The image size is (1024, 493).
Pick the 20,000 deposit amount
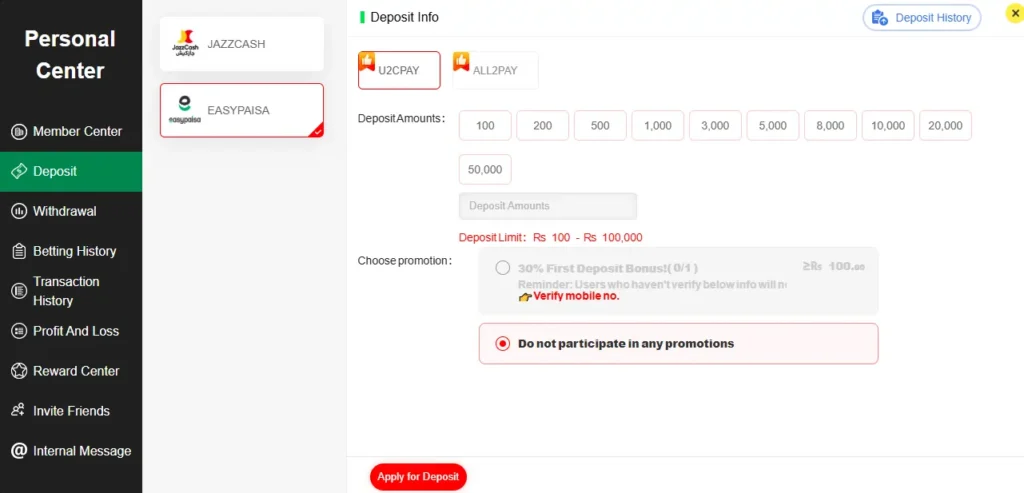click(x=945, y=125)
